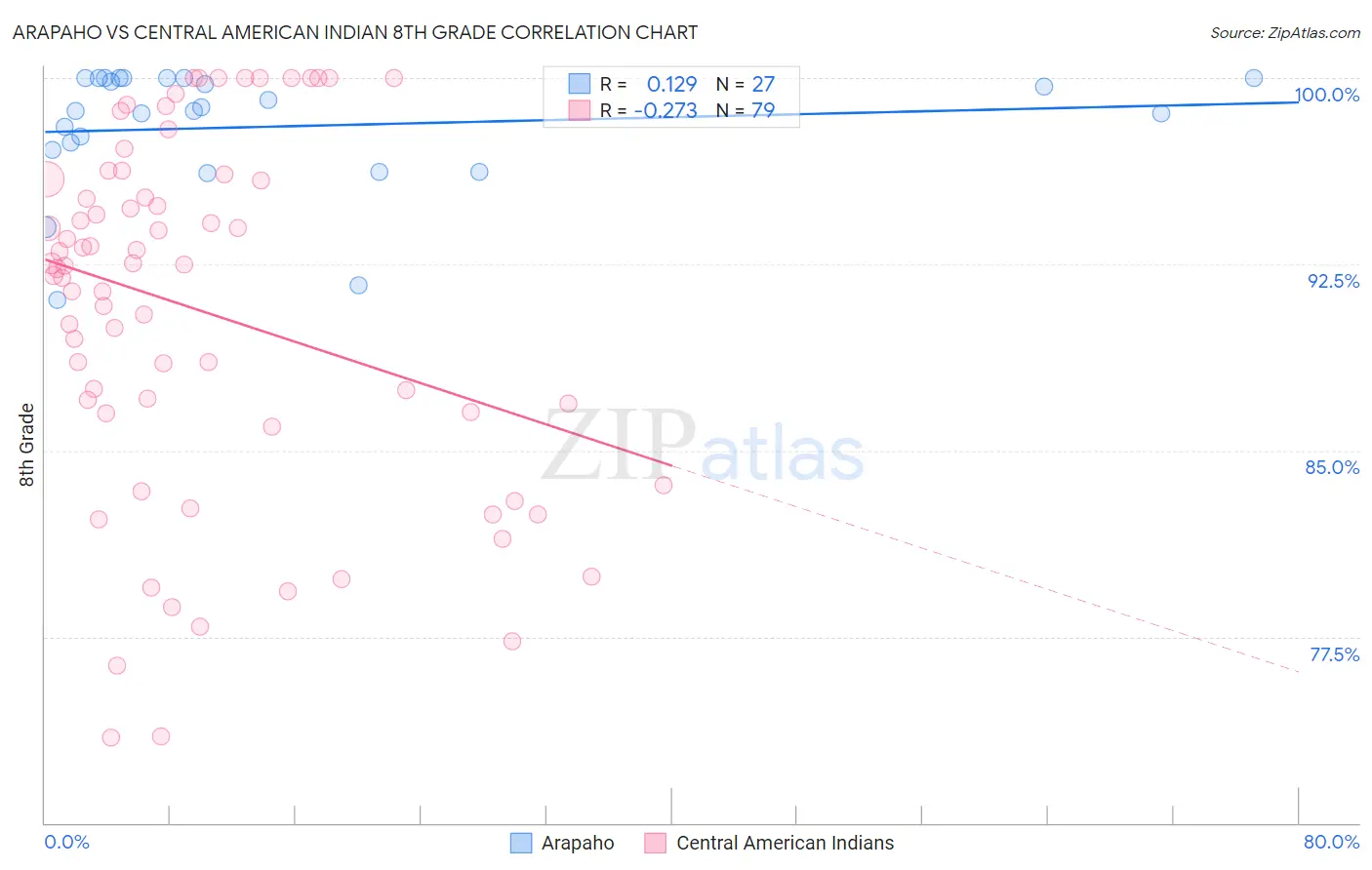Viewport: 1372px width, 870px height.
Task: Select the 77.5% axis tick label
Action: [1334, 654]
